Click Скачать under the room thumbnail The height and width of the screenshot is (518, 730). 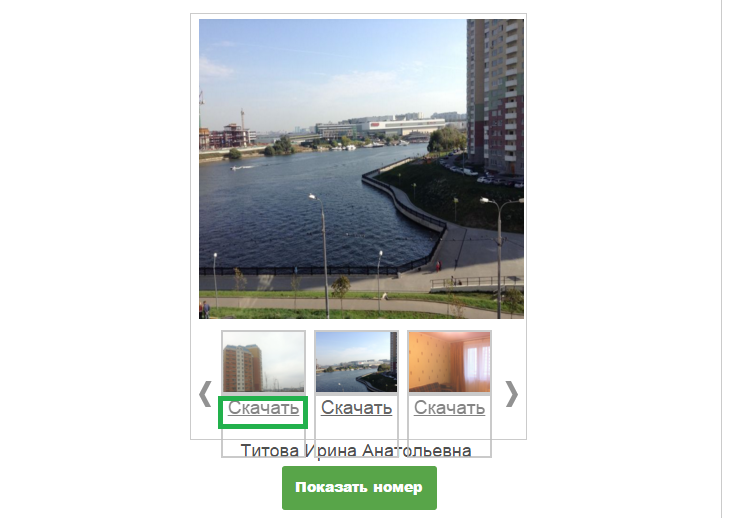tap(449, 408)
